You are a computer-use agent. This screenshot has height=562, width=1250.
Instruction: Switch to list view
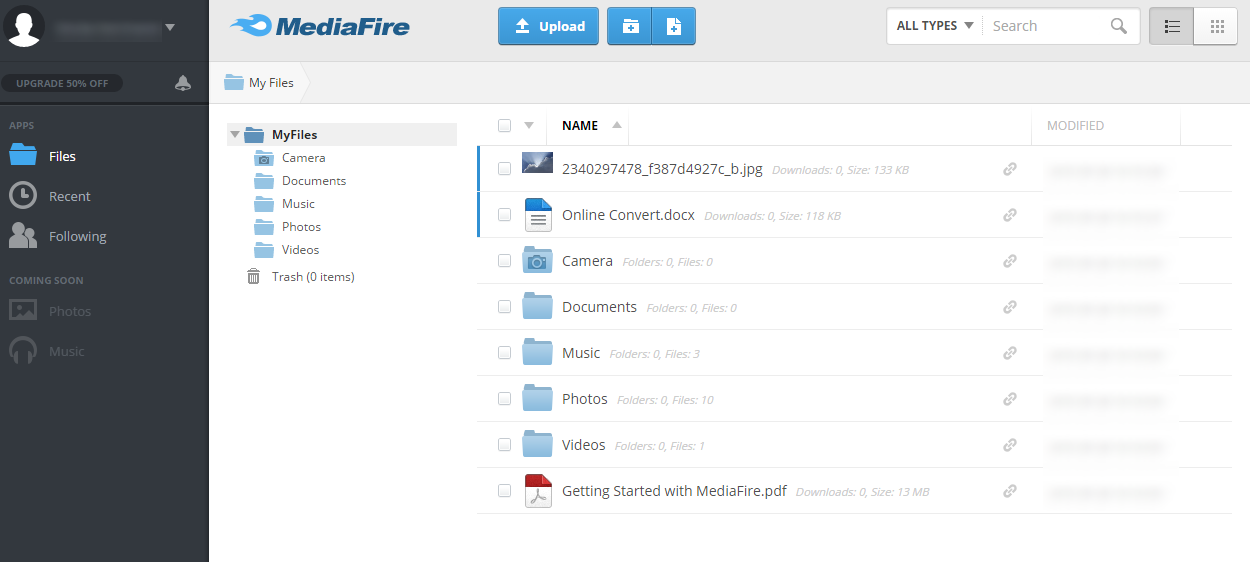[1172, 26]
